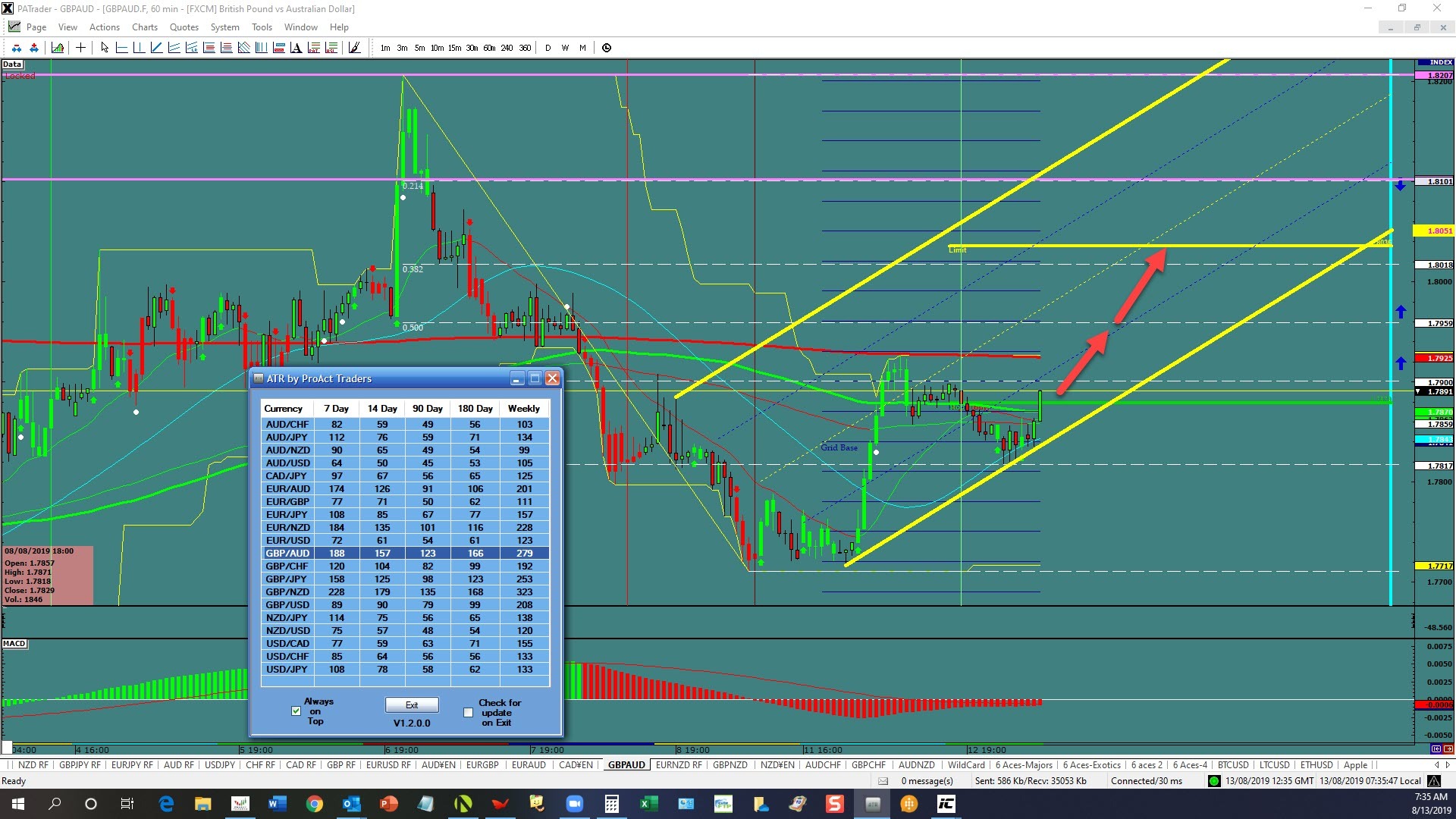This screenshot has width=1456, height=819.
Task: Open the Window menu
Action: pyautogui.click(x=301, y=27)
